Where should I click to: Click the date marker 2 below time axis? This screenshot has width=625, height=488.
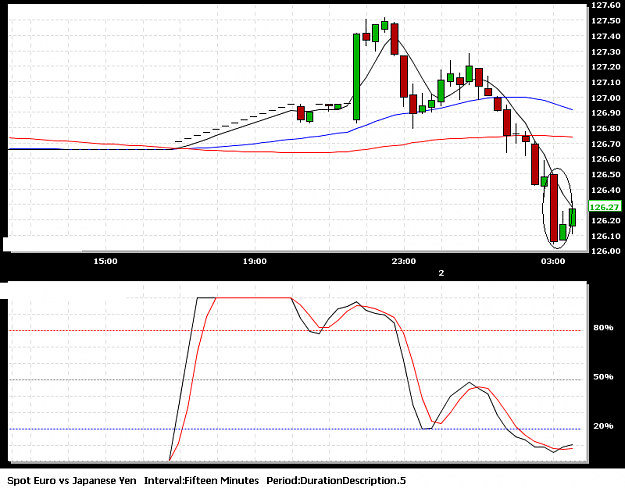[441, 273]
